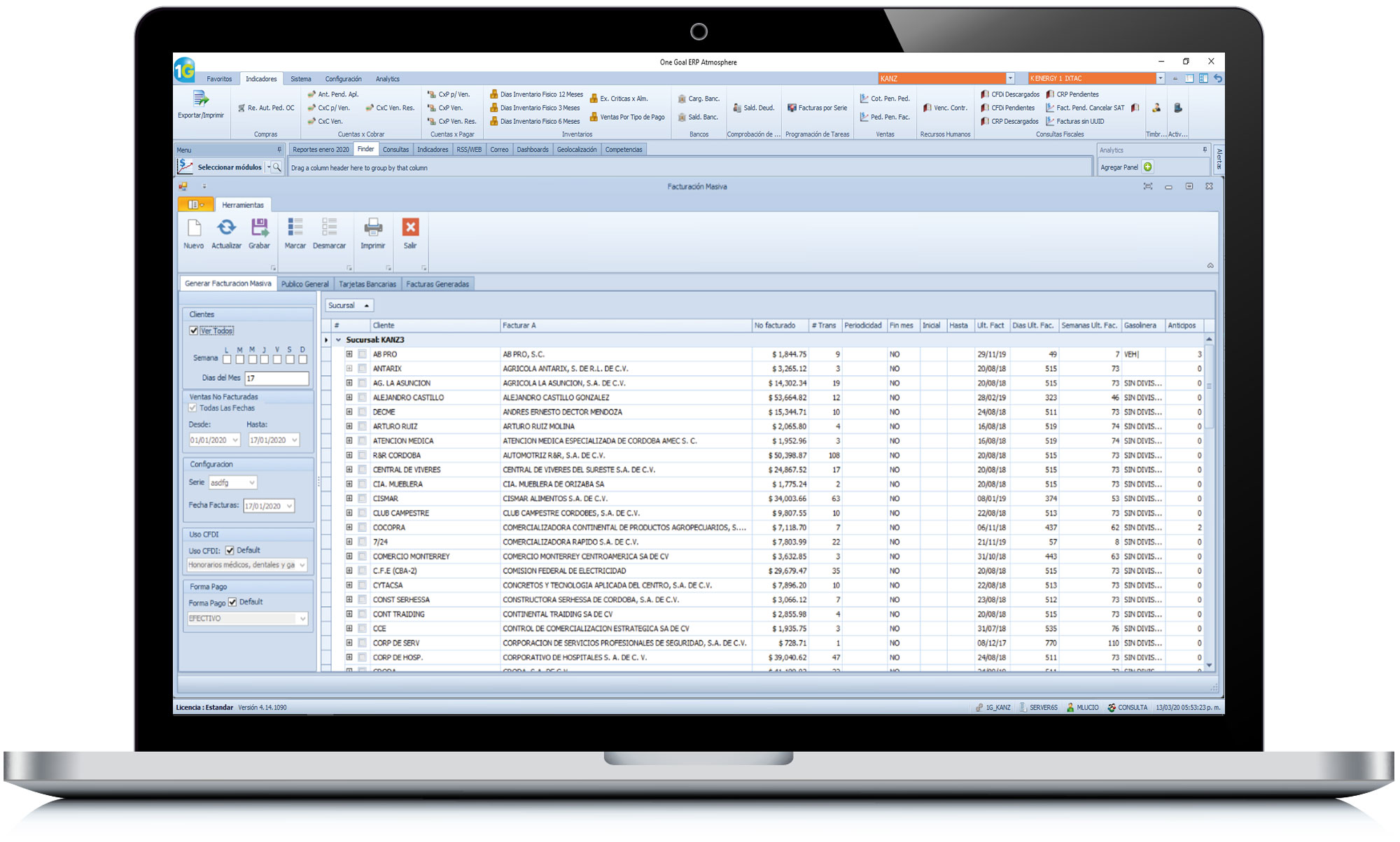Open Ex. Criticas x Alm. indicator
Viewport: 1400px width, 842px height.
pyautogui.click(x=619, y=99)
